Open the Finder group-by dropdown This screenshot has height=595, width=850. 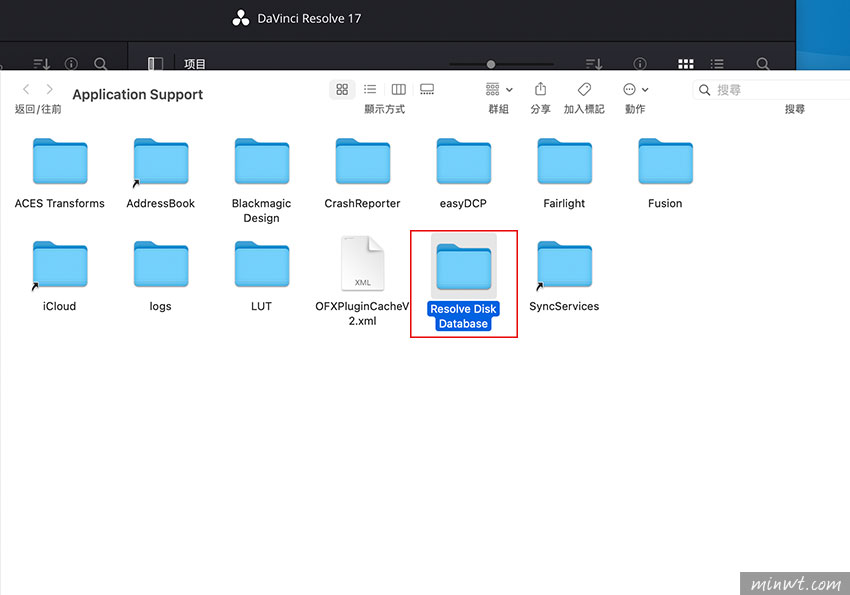click(x=499, y=89)
